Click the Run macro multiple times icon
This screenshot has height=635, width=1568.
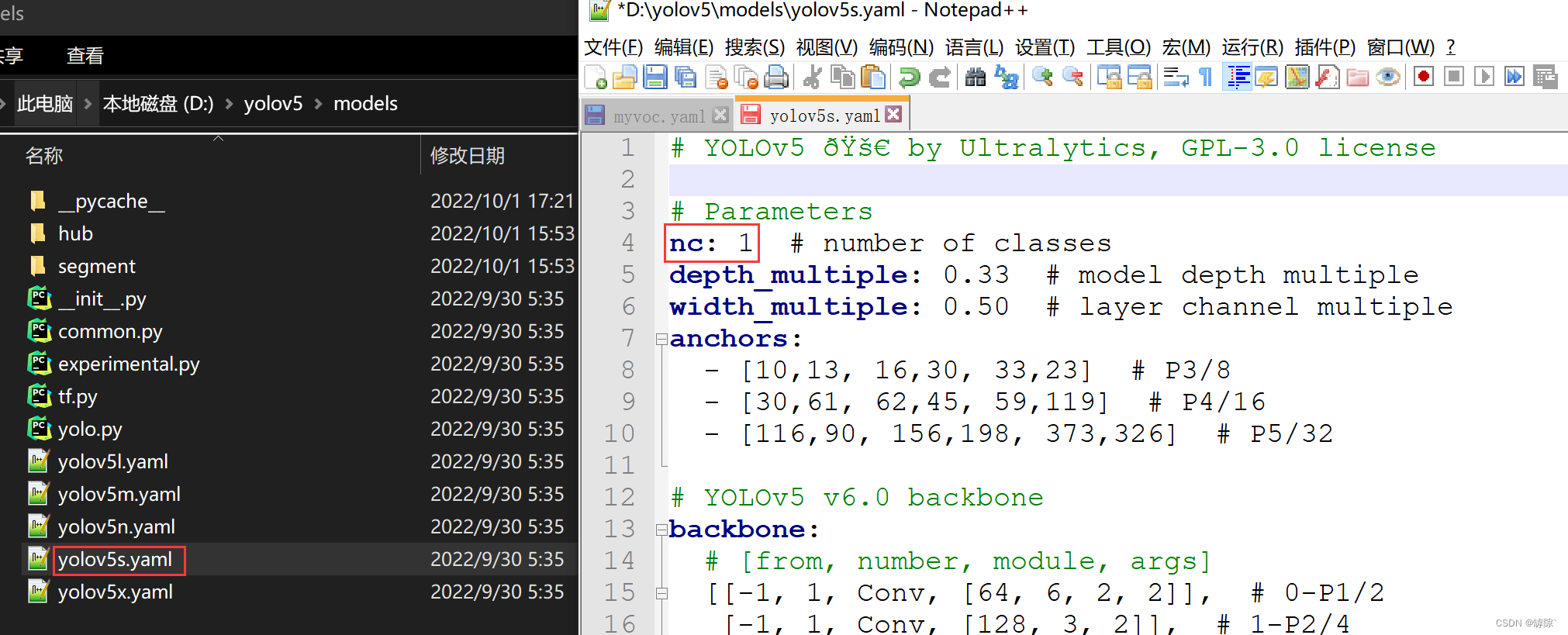click(1514, 77)
